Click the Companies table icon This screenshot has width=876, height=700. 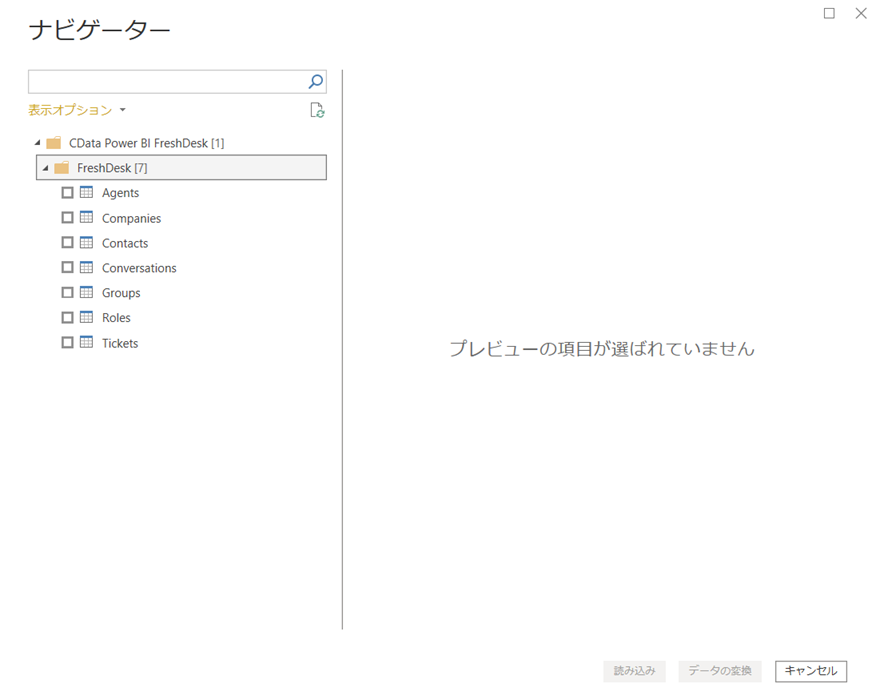pyautogui.click(x=85, y=217)
